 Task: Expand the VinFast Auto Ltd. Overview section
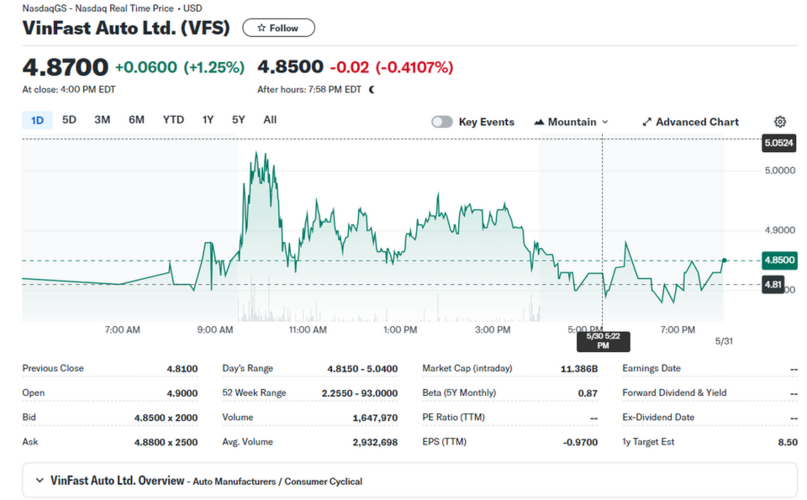click(x=40, y=481)
